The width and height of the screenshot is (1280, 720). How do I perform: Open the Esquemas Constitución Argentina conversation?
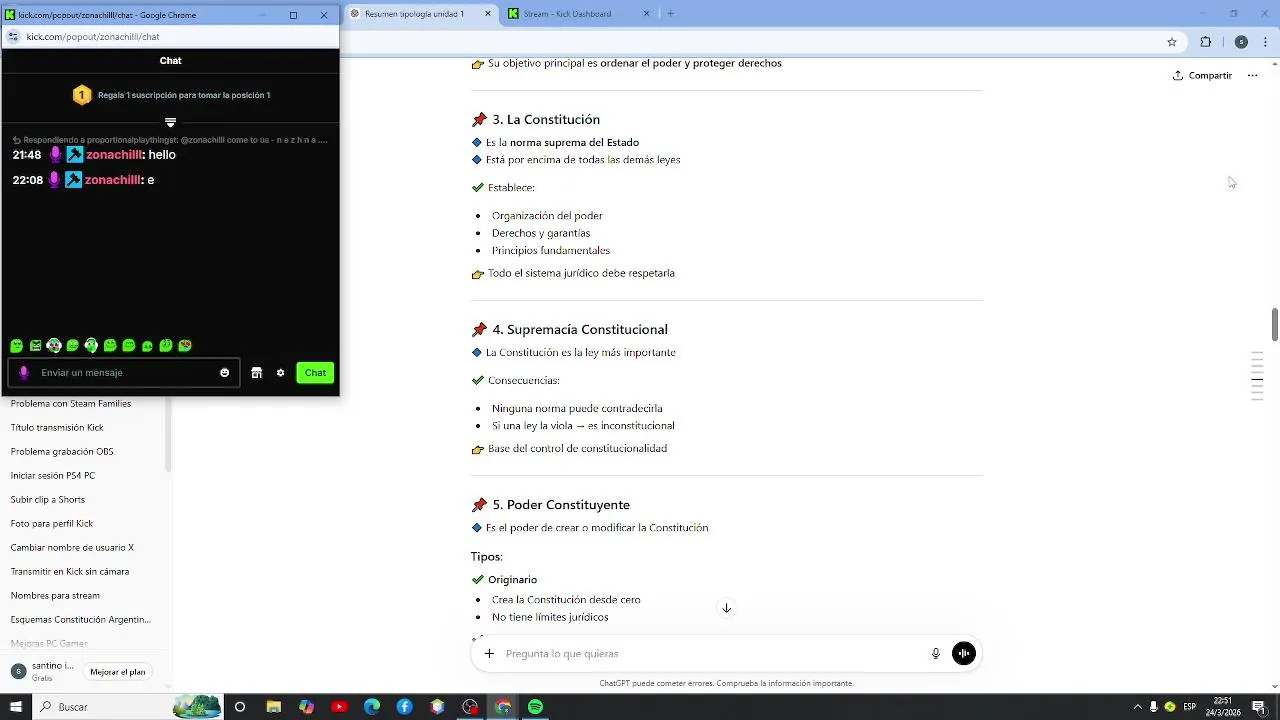pos(82,620)
